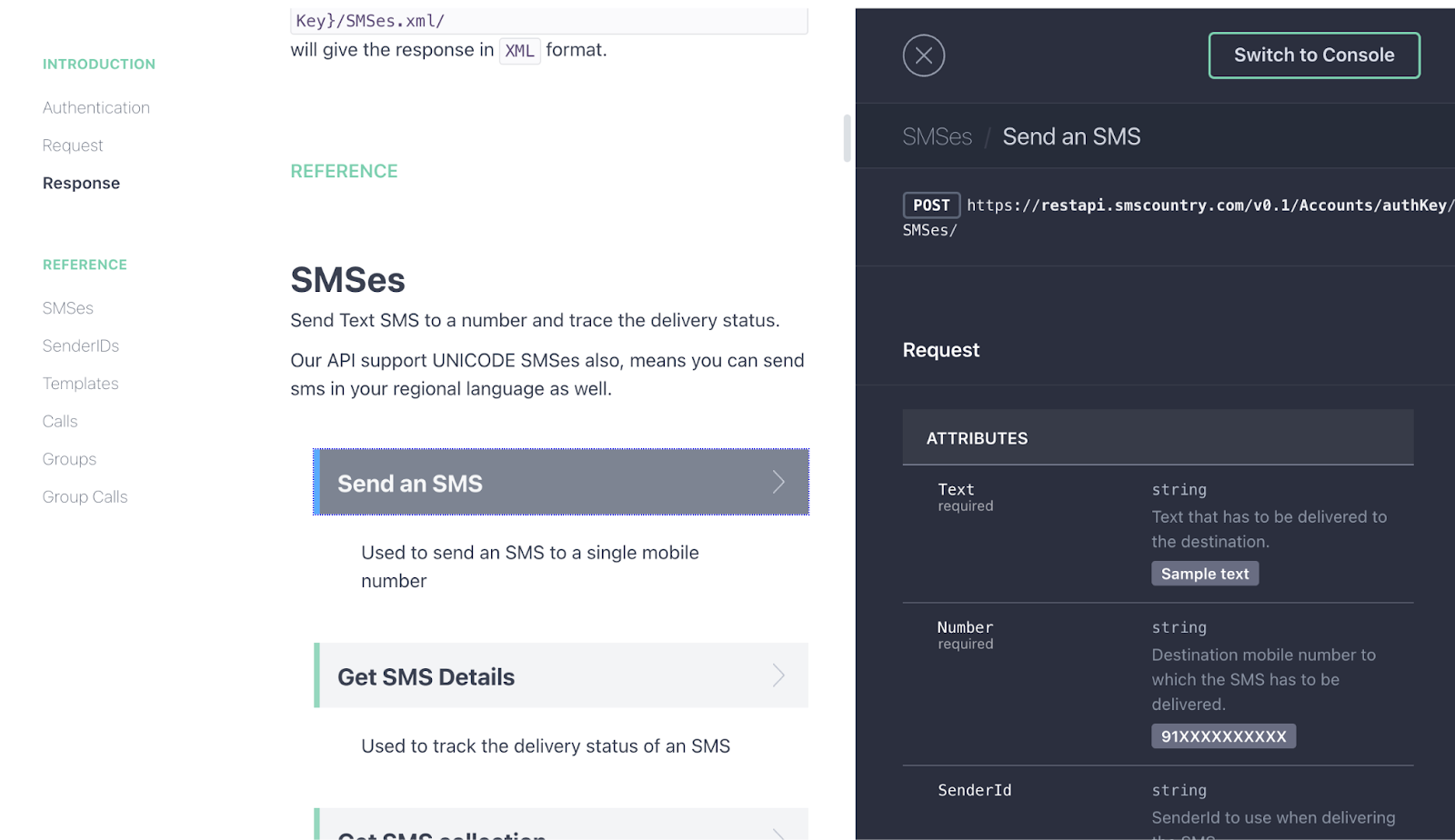Click the green REFERENCE heading in the main content

coord(344,171)
